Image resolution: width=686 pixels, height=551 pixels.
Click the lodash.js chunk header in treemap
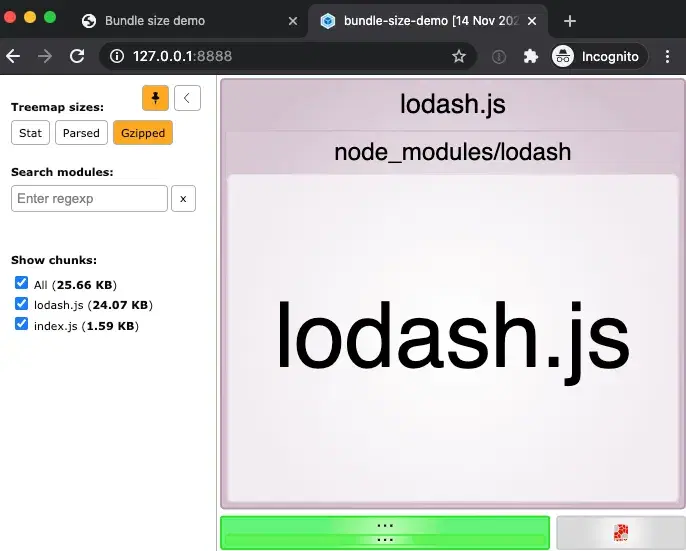(453, 104)
